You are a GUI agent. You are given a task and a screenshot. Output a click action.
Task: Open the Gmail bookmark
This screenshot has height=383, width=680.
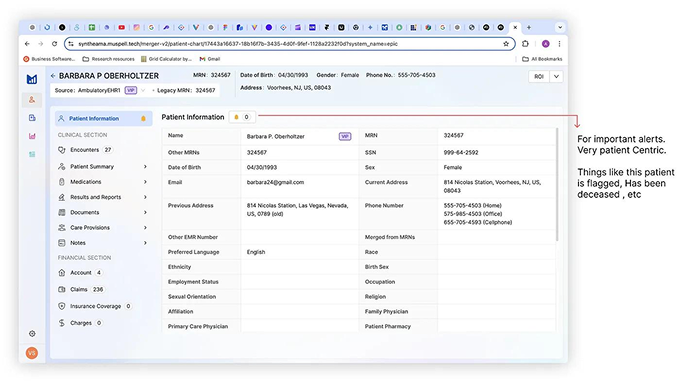tap(210, 59)
